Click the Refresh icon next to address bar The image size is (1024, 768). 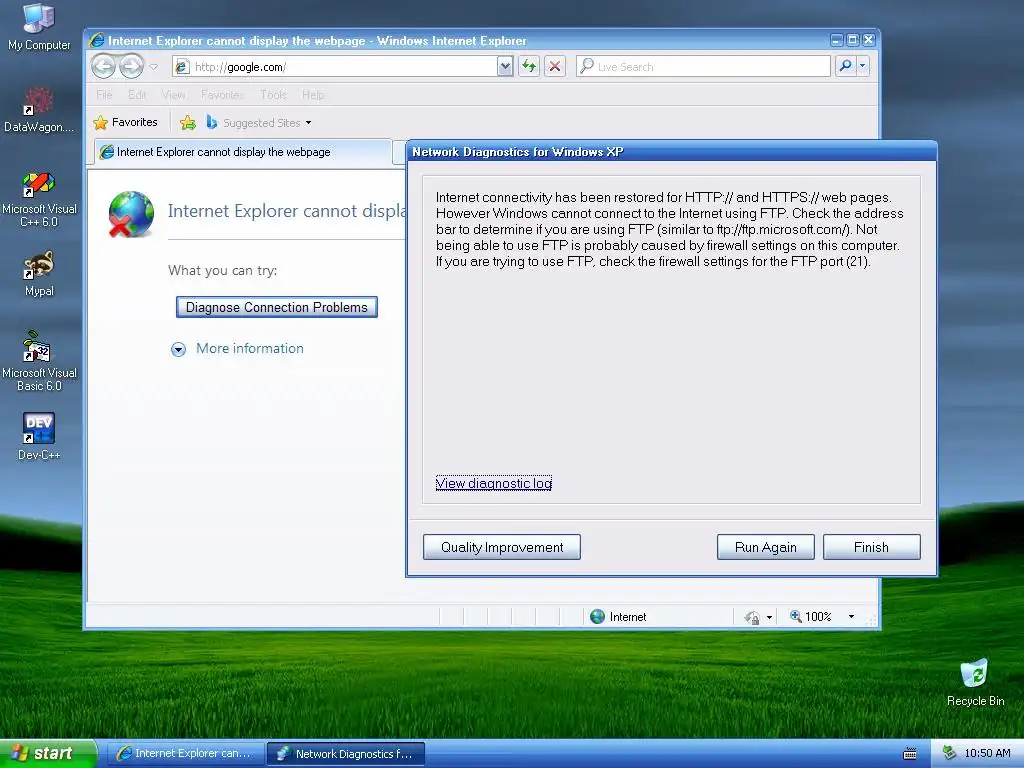click(529, 66)
